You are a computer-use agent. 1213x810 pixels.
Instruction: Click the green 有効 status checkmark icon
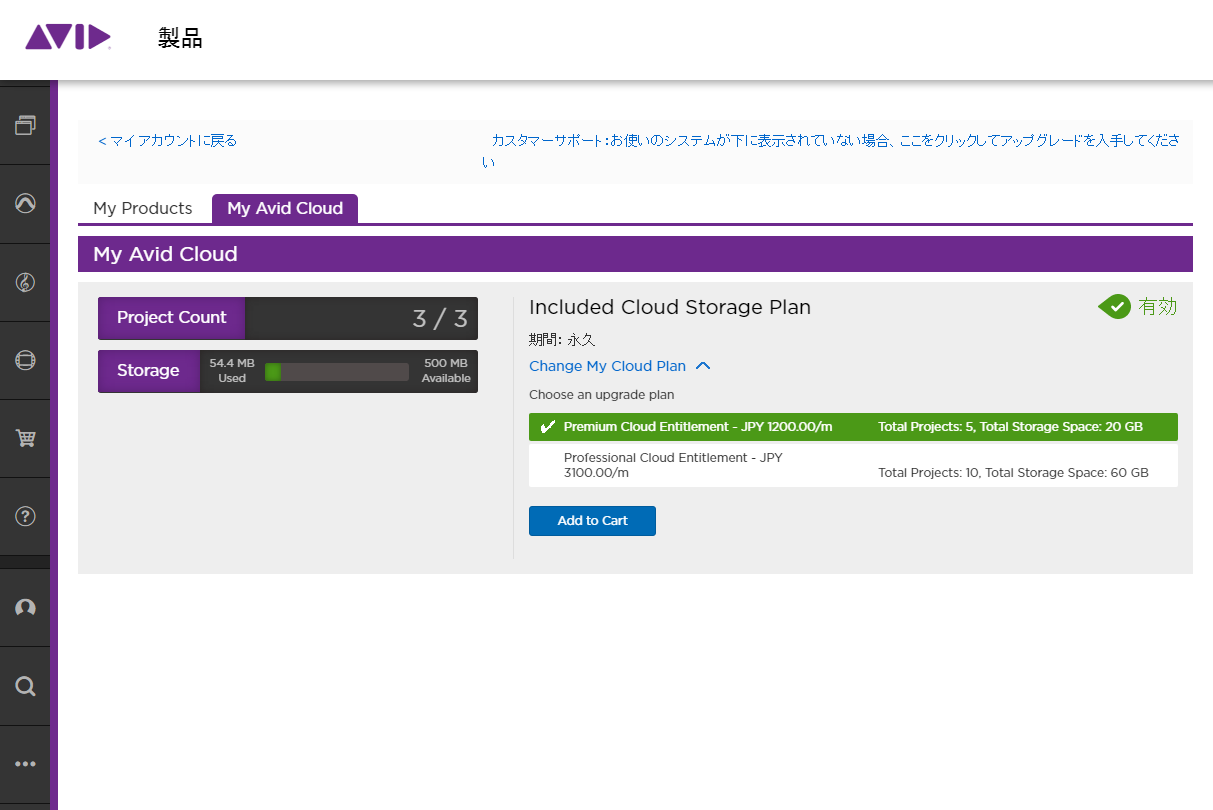[1114, 307]
